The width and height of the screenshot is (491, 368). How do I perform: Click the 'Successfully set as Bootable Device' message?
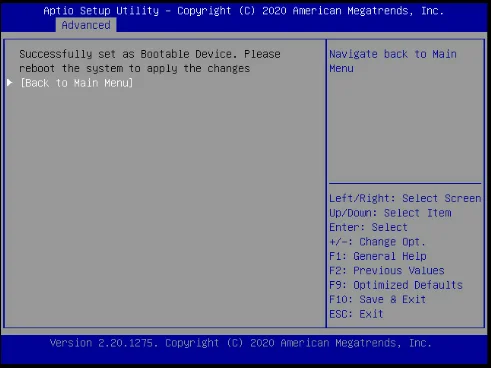(x=150, y=61)
